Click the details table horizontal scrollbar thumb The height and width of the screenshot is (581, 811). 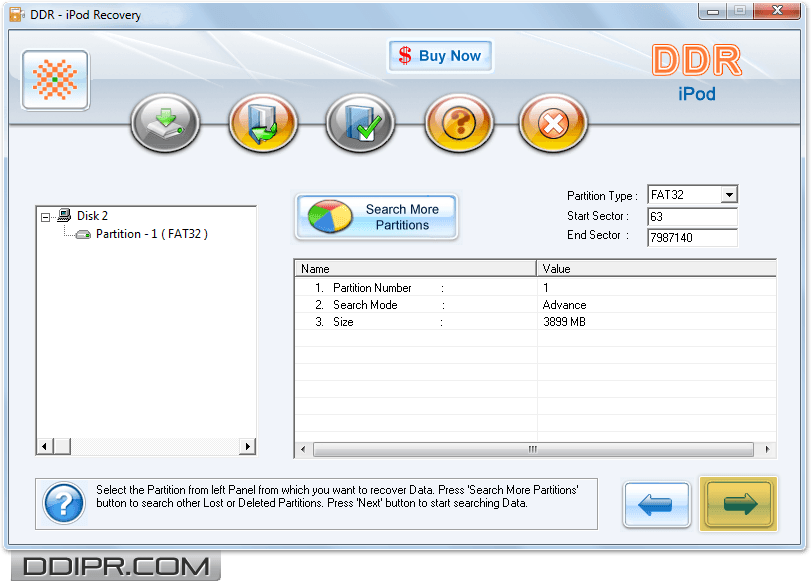[x=533, y=449]
